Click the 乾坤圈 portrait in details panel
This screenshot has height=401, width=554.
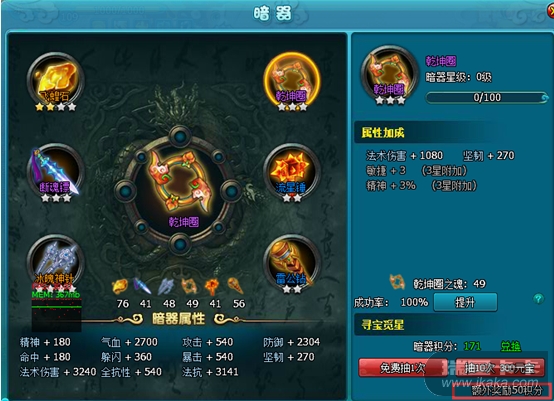(389, 73)
